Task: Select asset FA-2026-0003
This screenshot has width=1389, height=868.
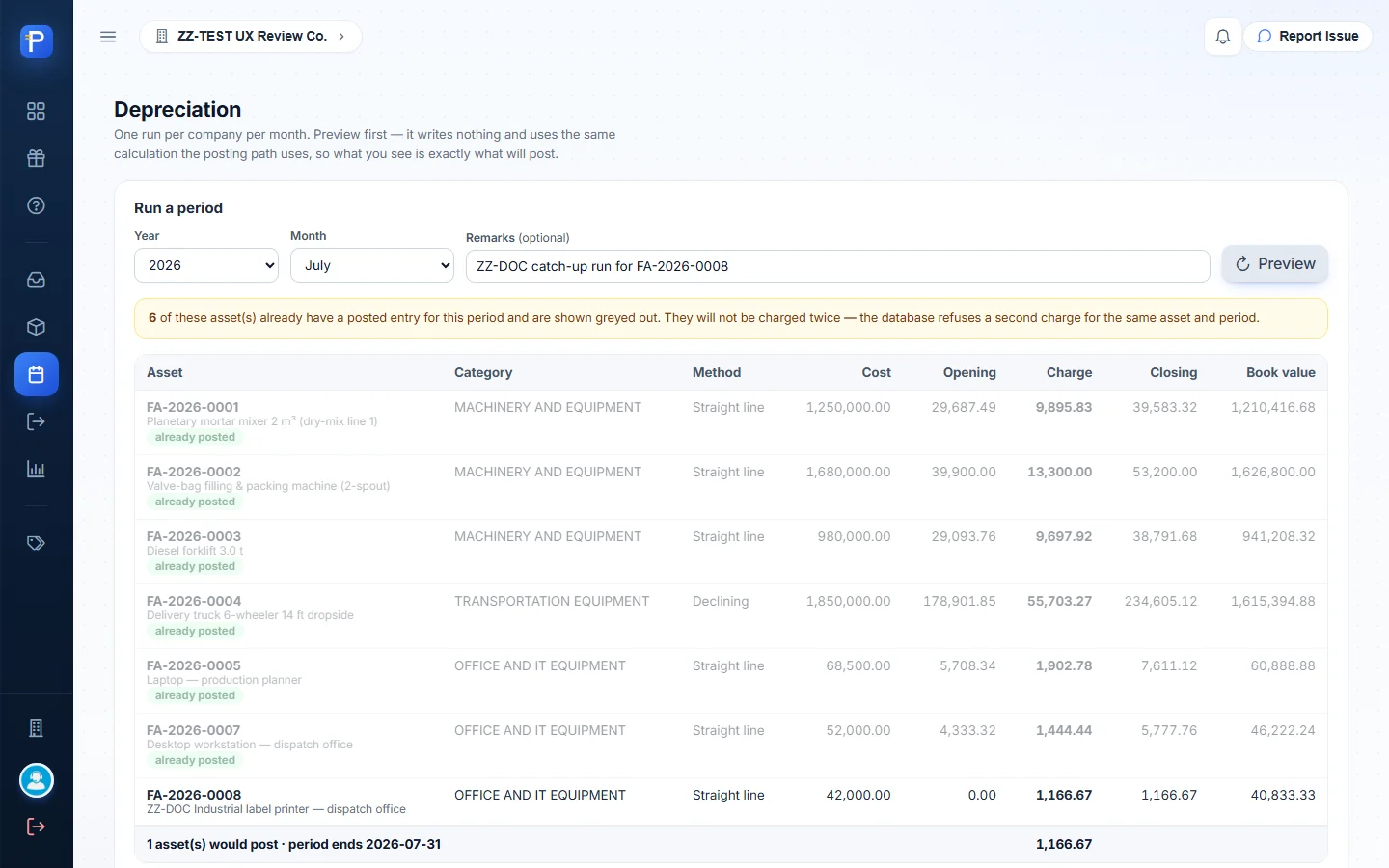Action: (194, 536)
